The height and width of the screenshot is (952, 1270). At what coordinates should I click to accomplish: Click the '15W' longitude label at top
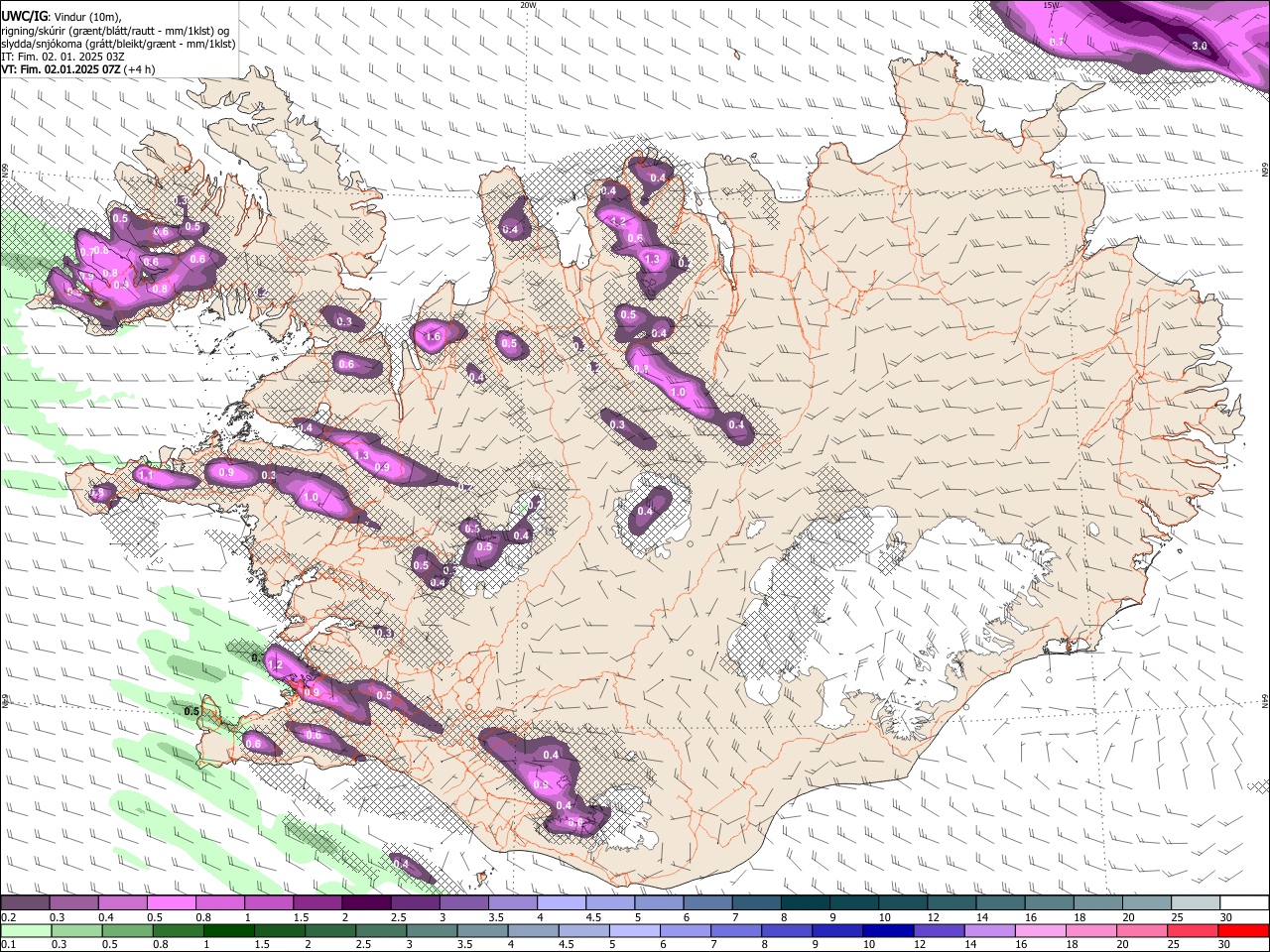coord(1051,5)
